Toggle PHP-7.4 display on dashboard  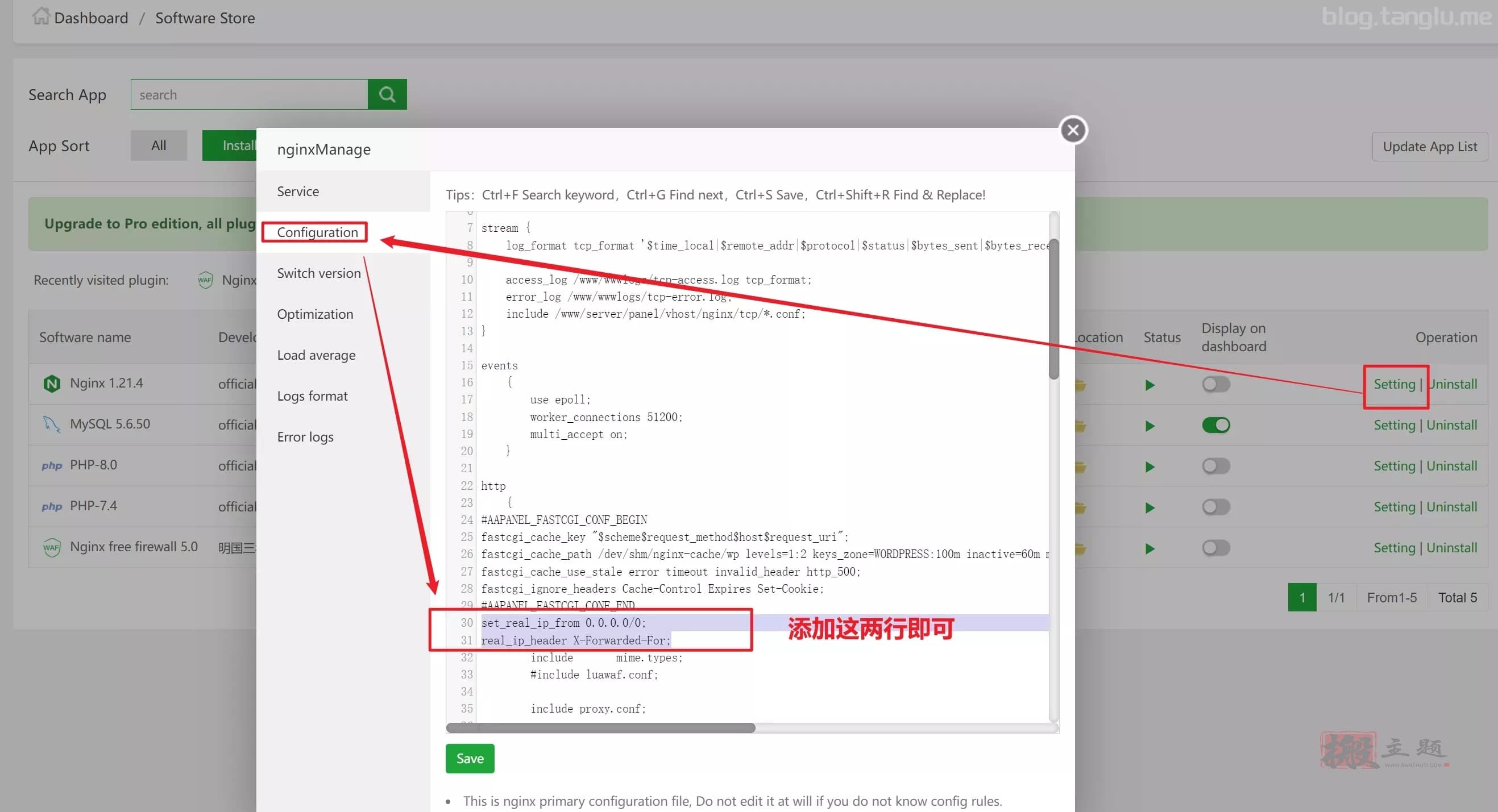pos(1216,507)
